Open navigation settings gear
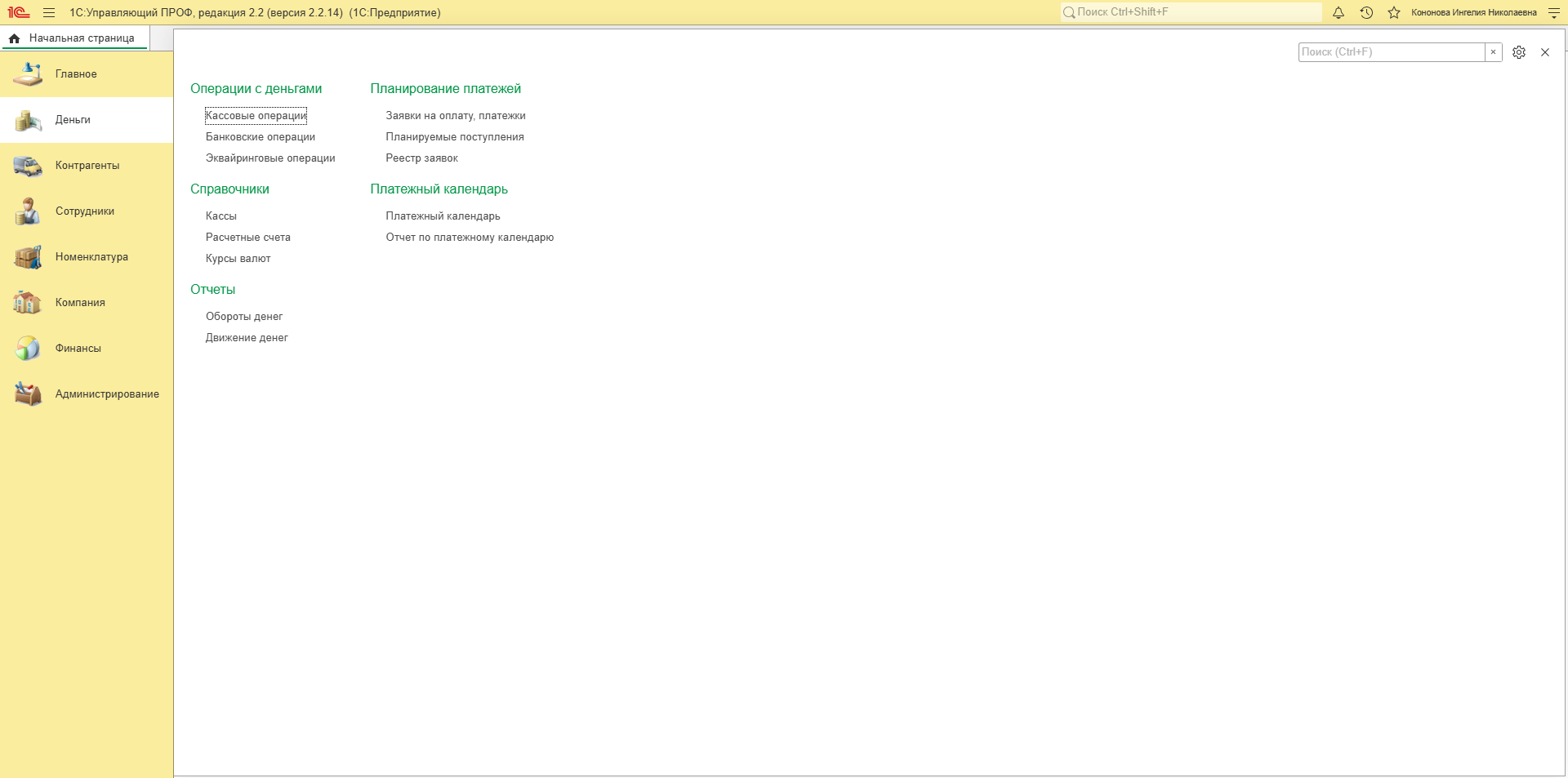 1519,52
